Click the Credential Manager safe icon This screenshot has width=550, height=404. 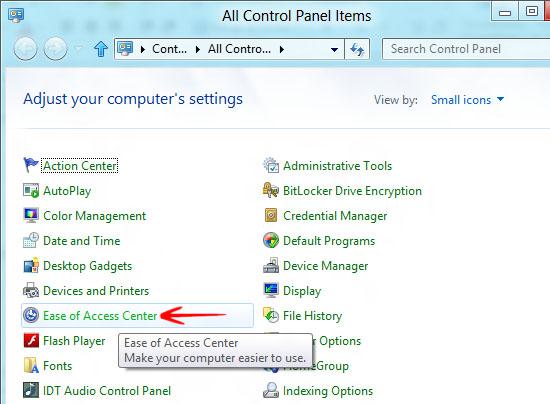[x=271, y=215]
